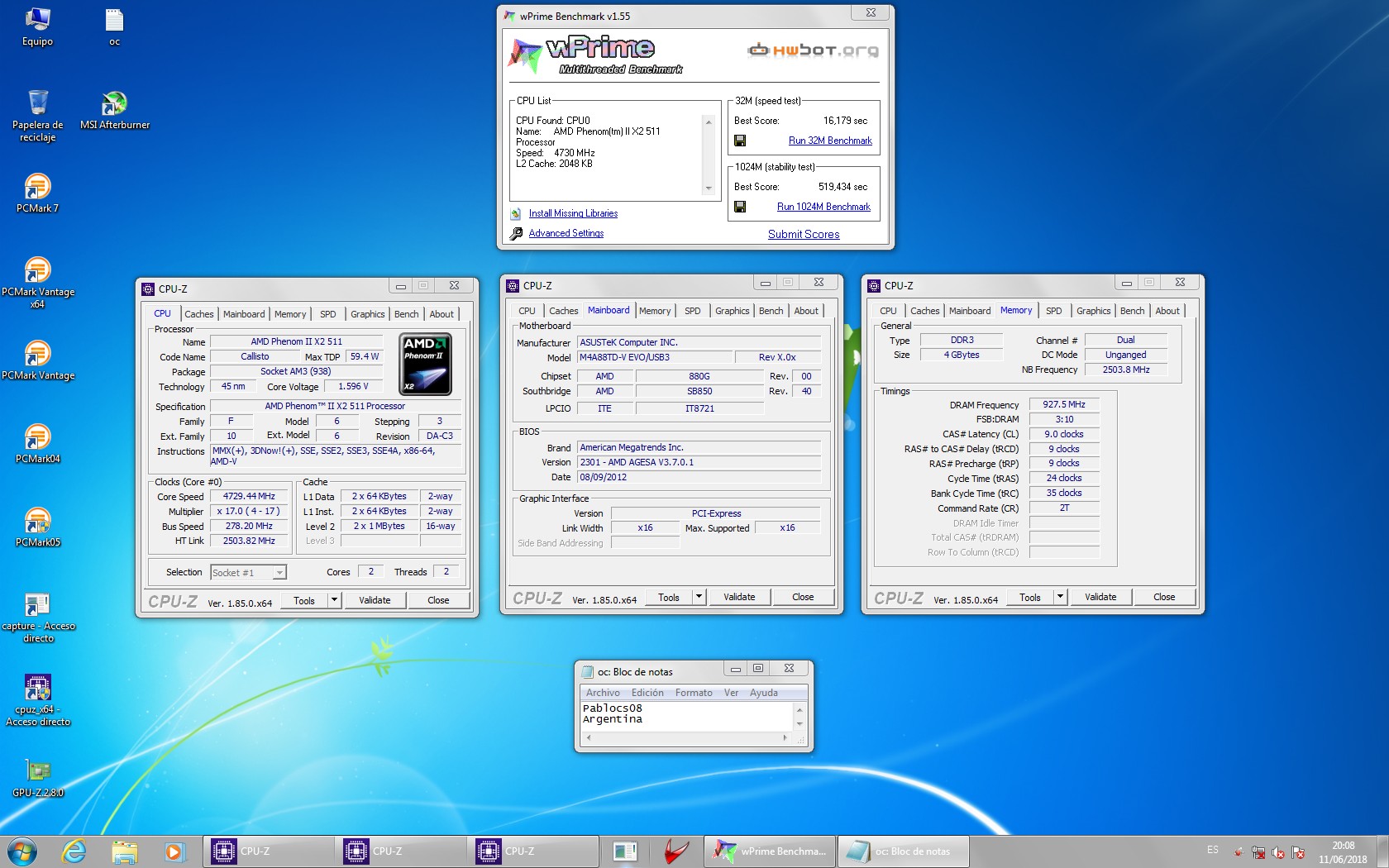Open Ayuda menu in Notepad
Screen dimensions: 1389x868
point(764,693)
